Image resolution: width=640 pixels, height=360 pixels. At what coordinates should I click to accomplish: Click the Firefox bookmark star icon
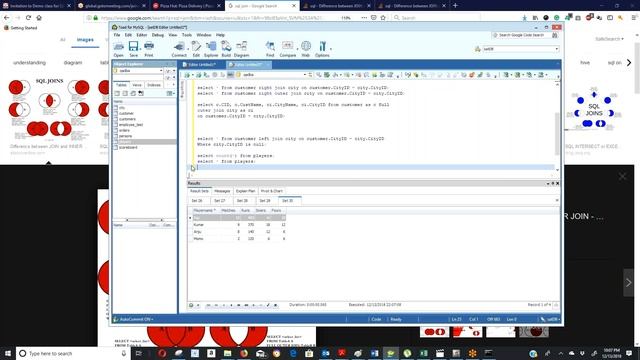[x=383, y=18]
